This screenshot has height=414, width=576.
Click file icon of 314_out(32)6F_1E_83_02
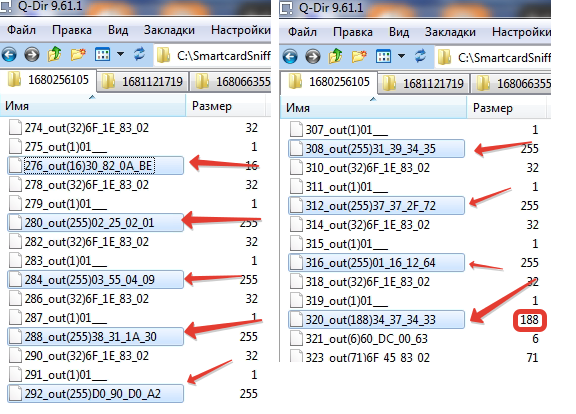pos(296,224)
